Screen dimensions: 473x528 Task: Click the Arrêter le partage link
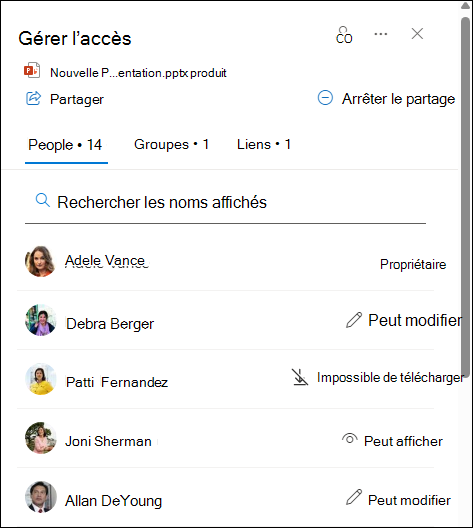(x=398, y=99)
